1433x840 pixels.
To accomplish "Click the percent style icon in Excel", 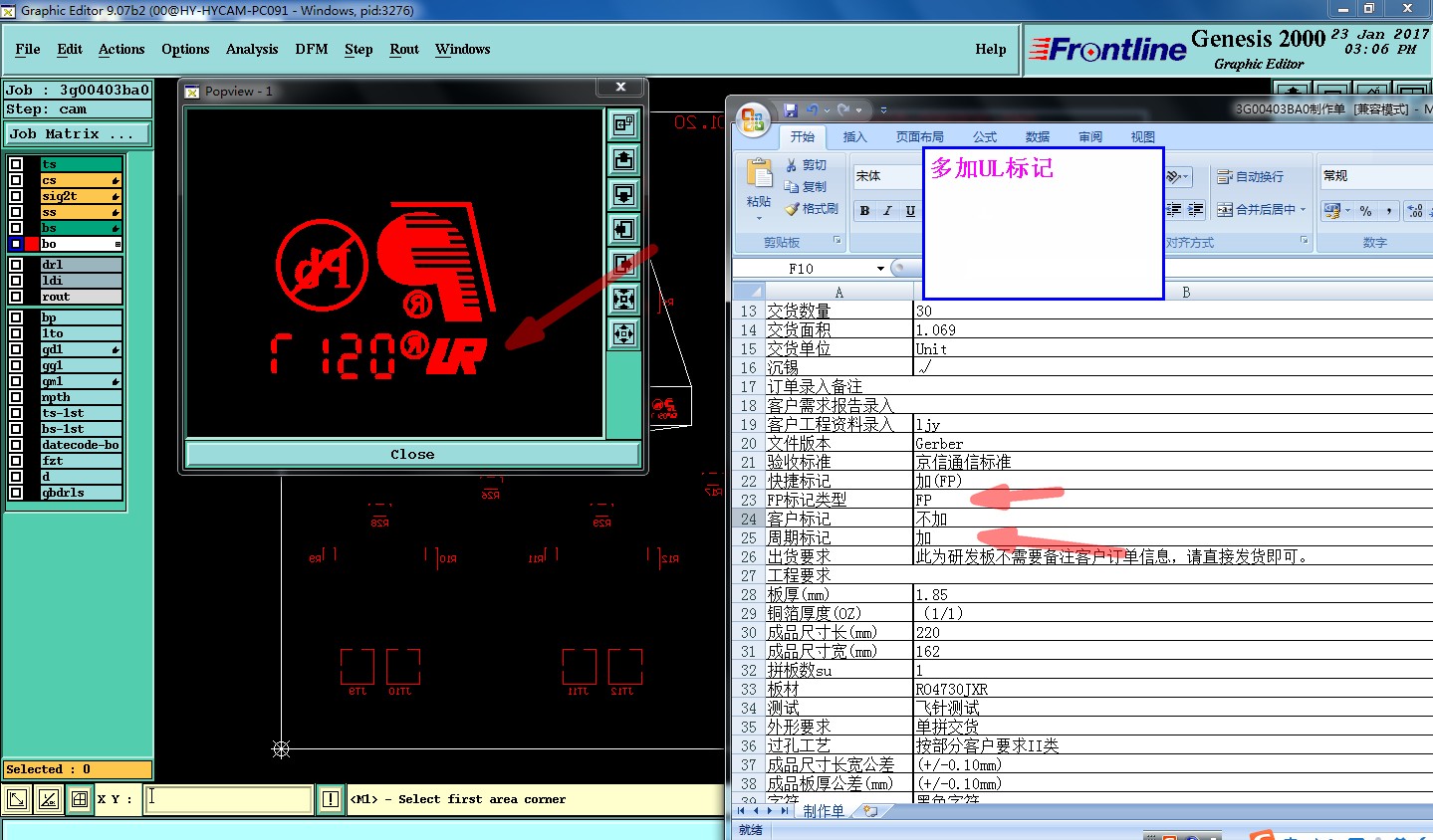I will coord(1366,211).
